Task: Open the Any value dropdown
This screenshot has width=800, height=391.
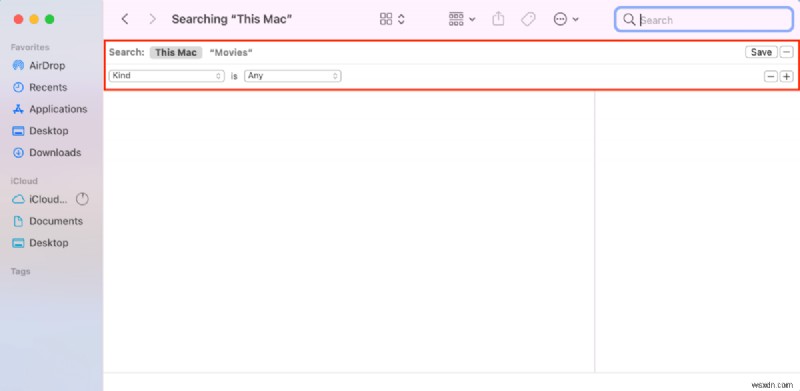Action: [x=293, y=76]
